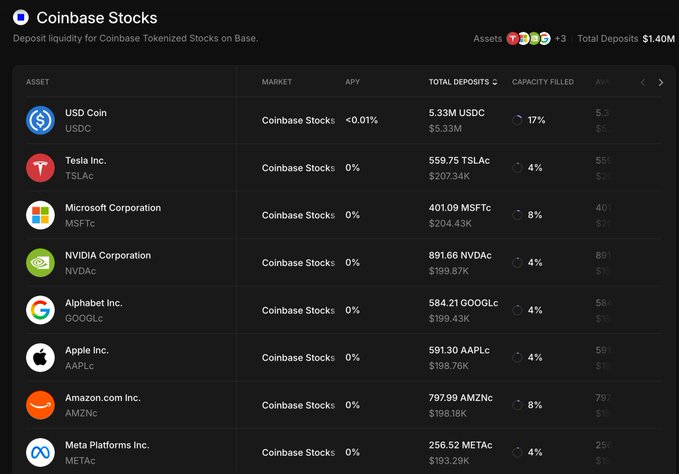Open the Tesla Inc. asset name
Screen dimensions: 679x474
tap(86, 161)
